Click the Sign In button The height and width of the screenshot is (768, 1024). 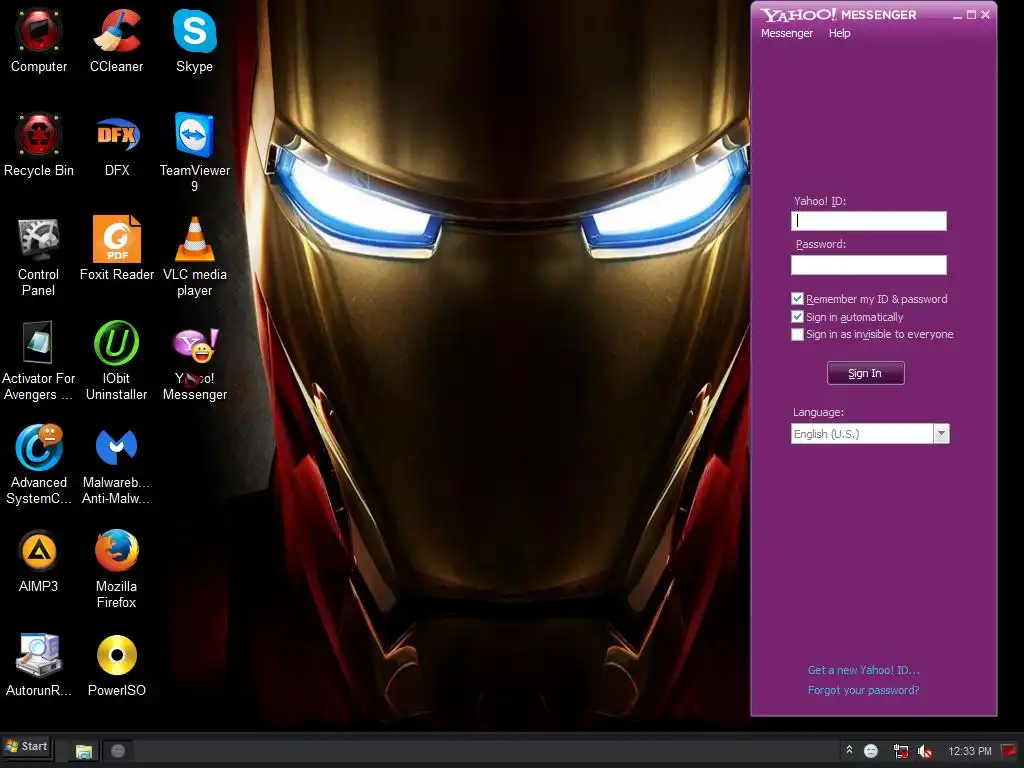(865, 373)
